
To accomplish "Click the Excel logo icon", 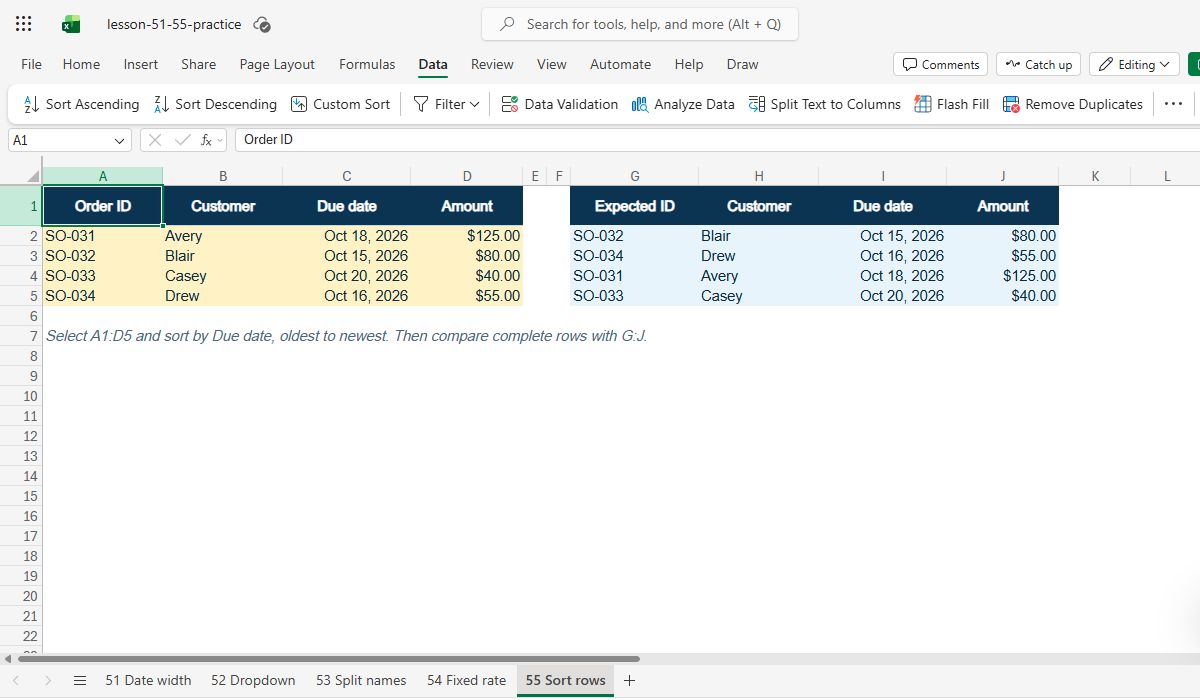I will click(x=71, y=24).
